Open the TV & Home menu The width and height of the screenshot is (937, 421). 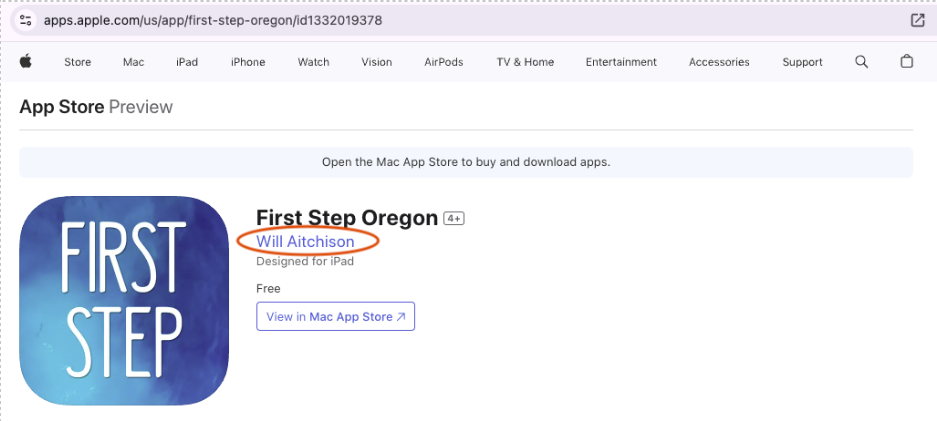525,62
